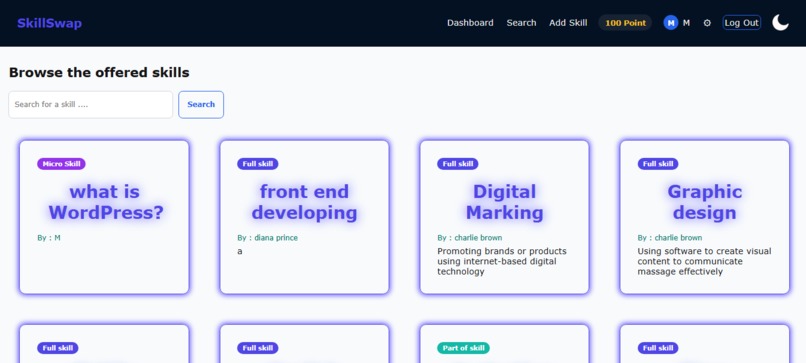Viewport: 806px width, 363px height.
Task: Click the Full skill badge on front end card
Action: (258, 164)
